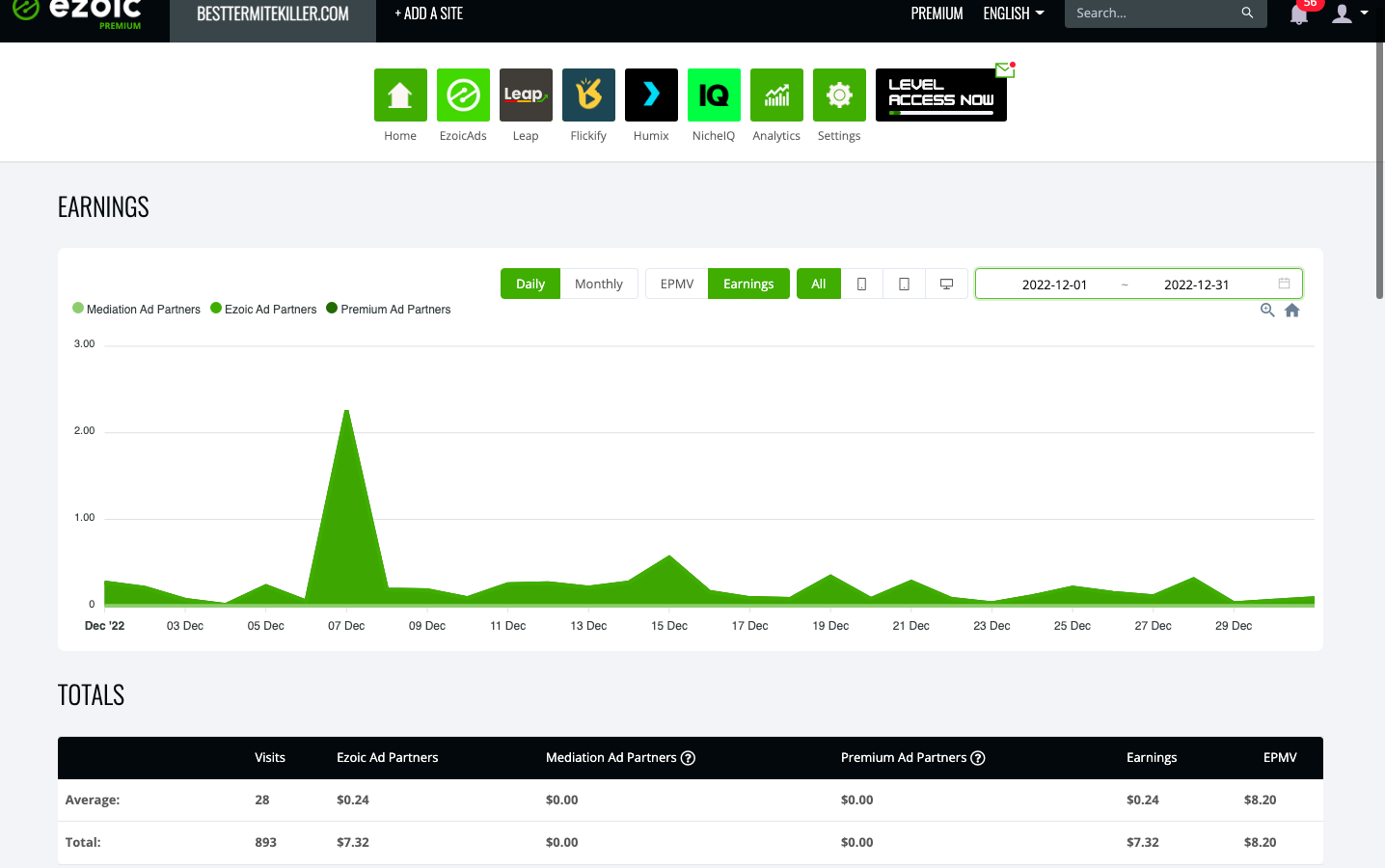
Task: Click Mediation Ad Partners help icon
Action: tap(688, 758)
